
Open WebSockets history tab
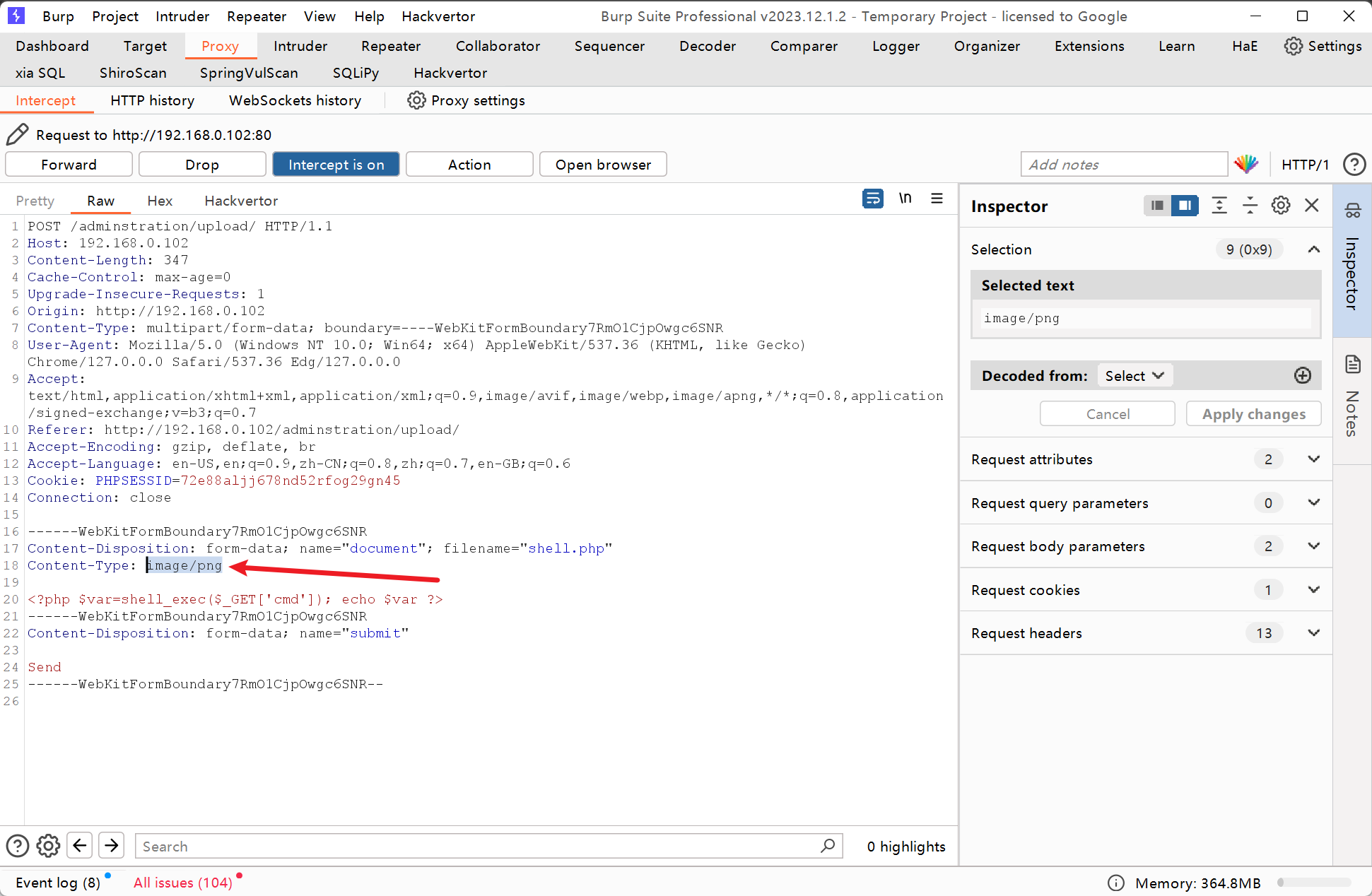295,100
